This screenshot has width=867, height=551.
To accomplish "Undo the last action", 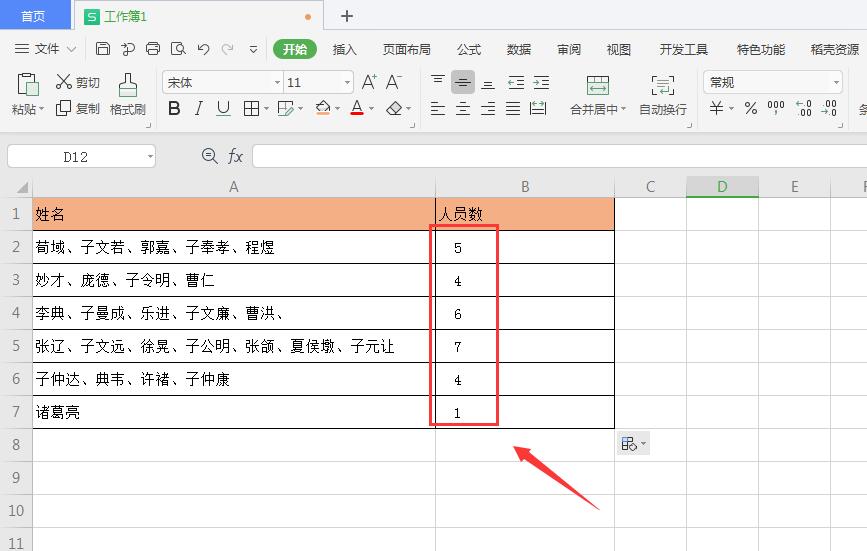I will [x=203, y=49].
